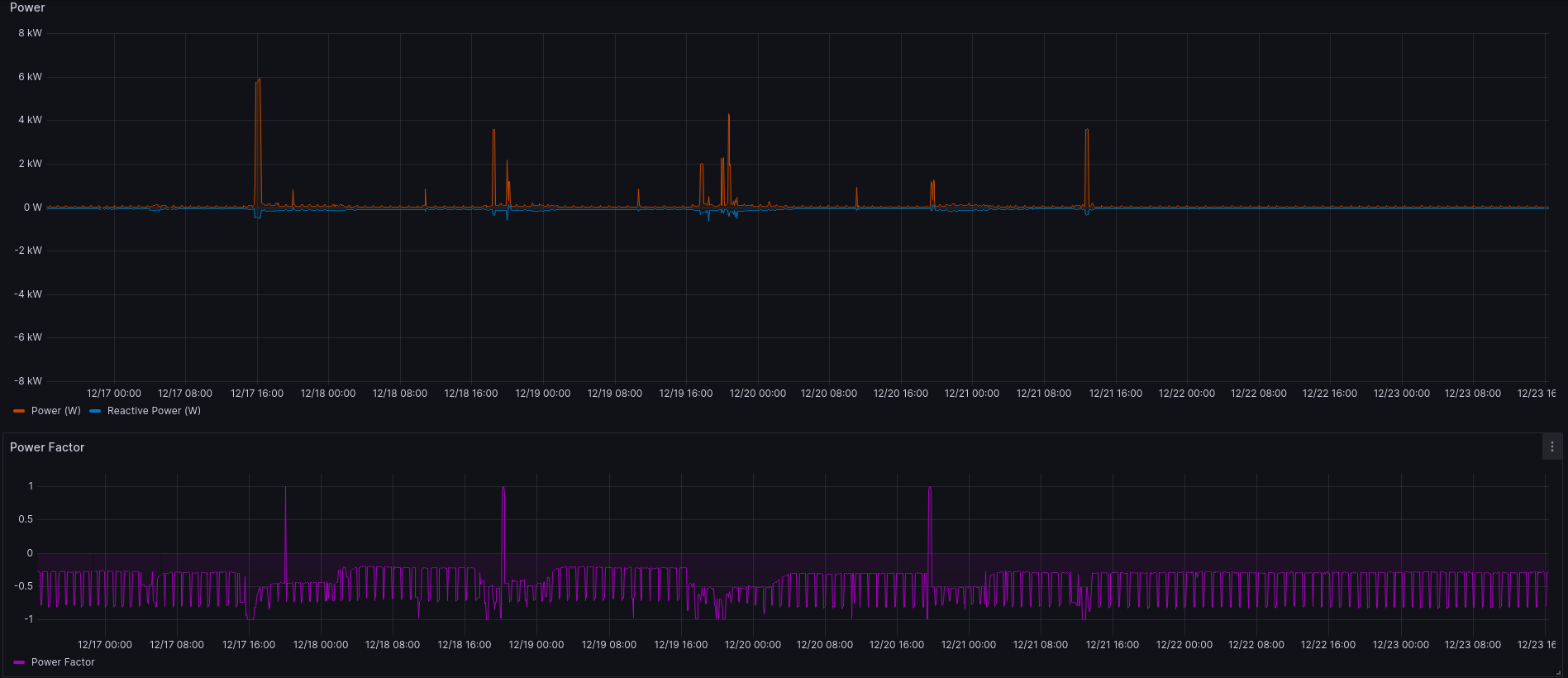Click the "-6 kW" y-axis label

pyautogui.click(x=29, y=337)
